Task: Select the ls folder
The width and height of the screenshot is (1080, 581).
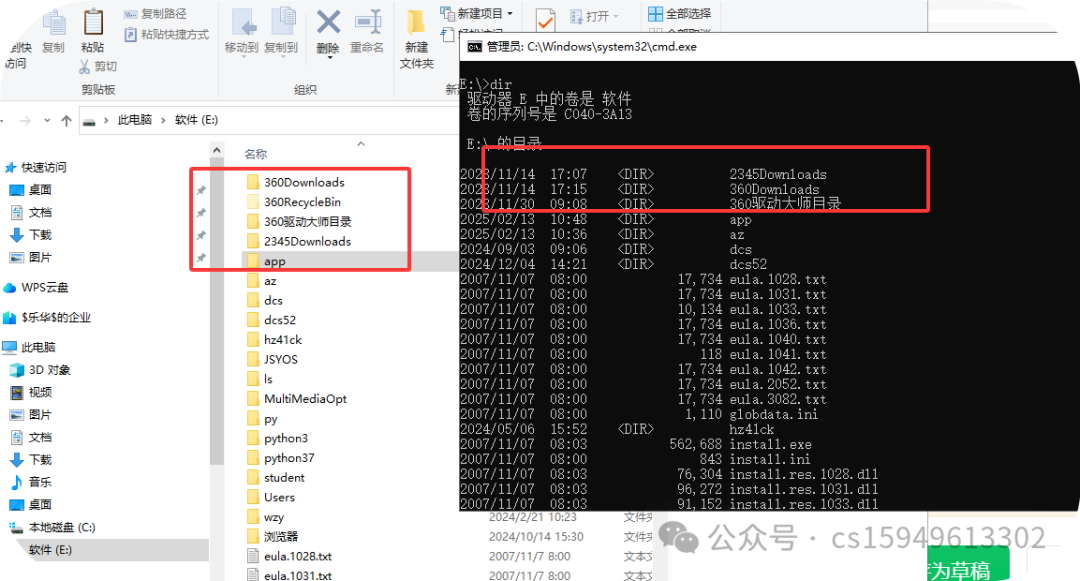Action: (268, 379)
